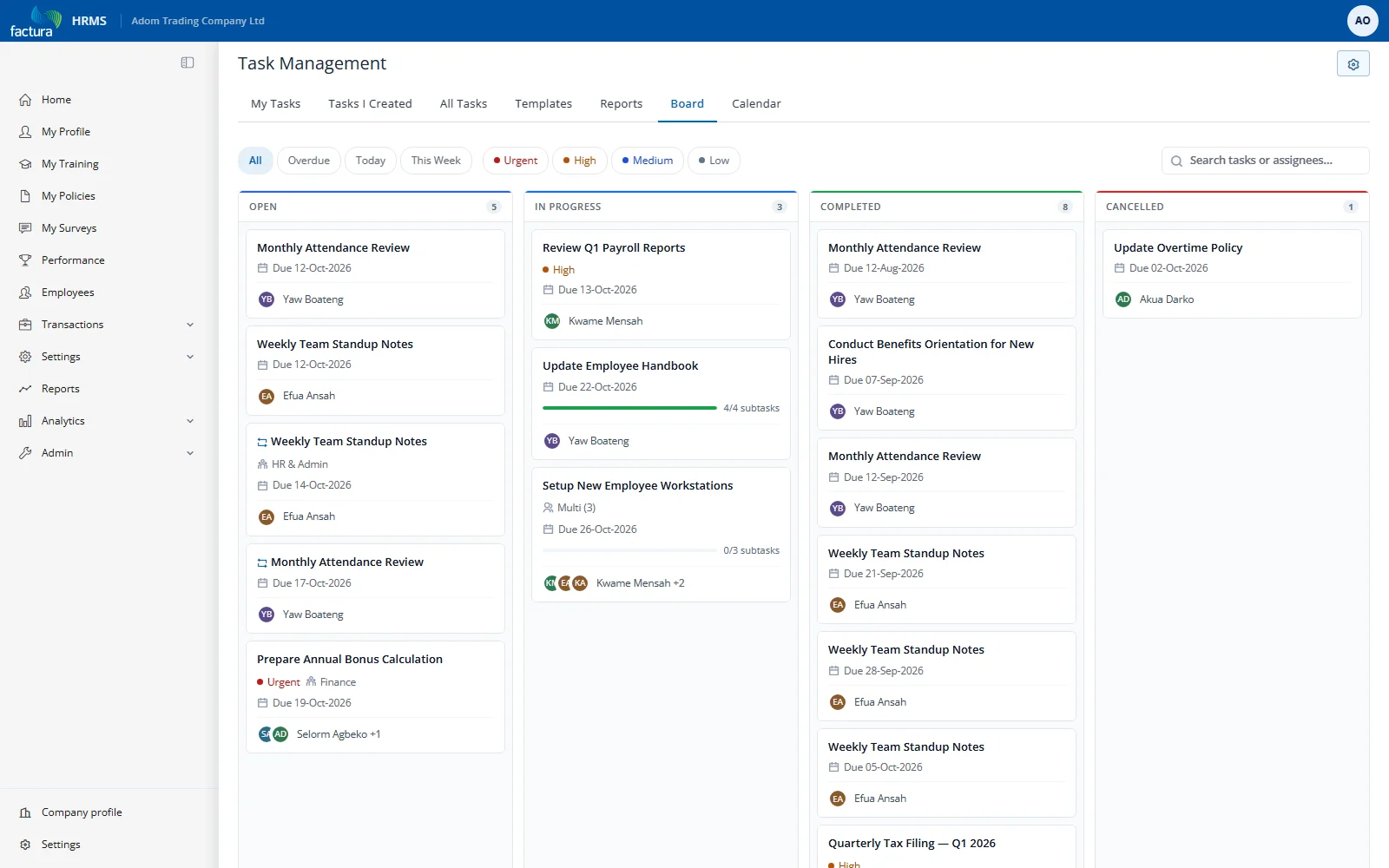Viewport: 1389px width, 868px height.
Task: Switch to the Calendar tab
Action: [x=756, y=104]
